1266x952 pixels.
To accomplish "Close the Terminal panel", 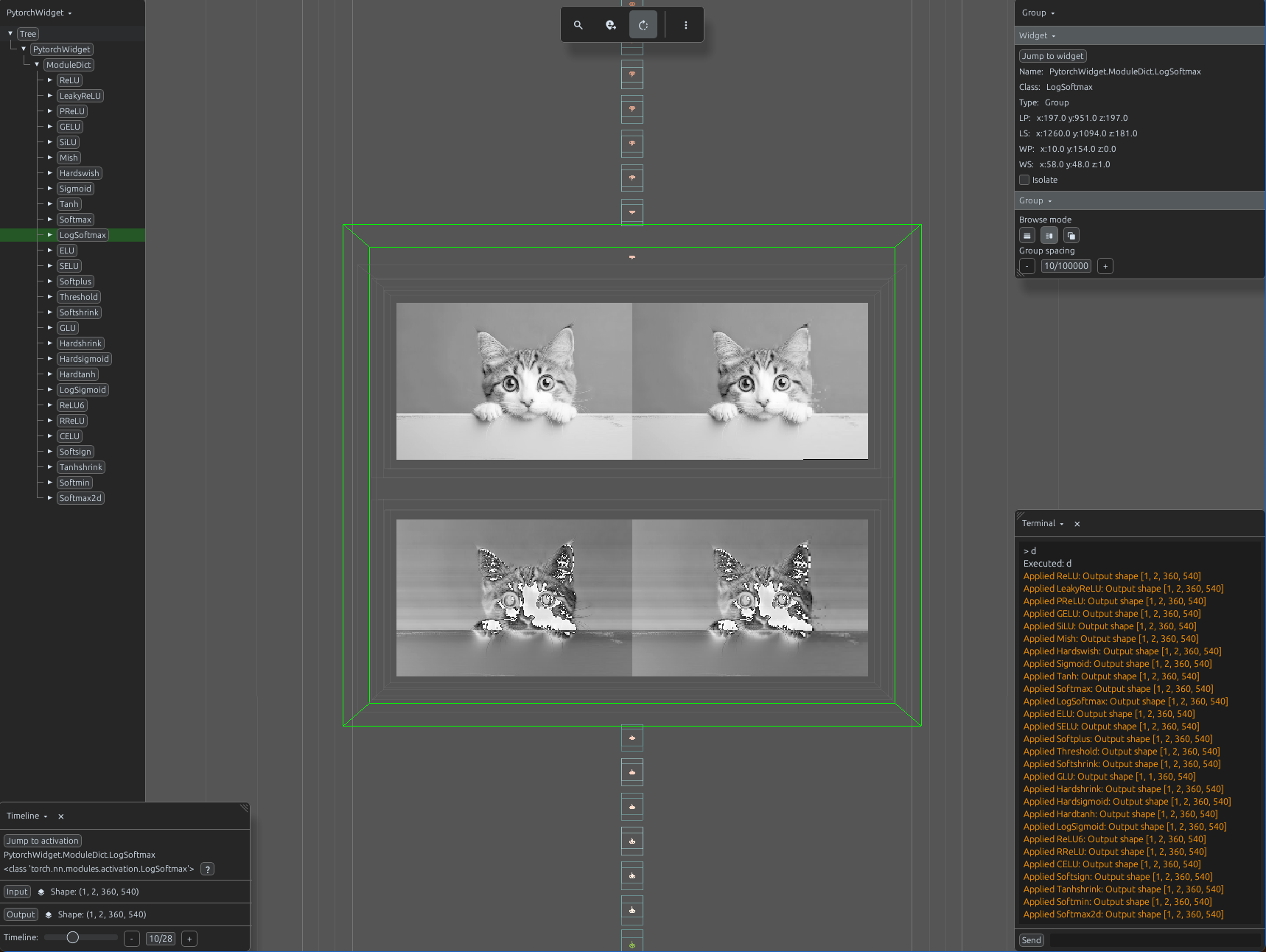I will point(1077,524).
